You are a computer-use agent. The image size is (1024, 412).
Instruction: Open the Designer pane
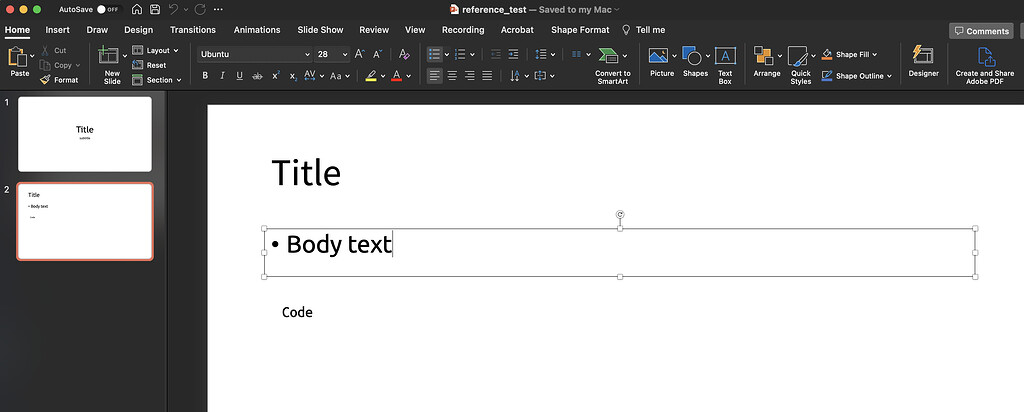pyautogui.click(x=923, y=62)
